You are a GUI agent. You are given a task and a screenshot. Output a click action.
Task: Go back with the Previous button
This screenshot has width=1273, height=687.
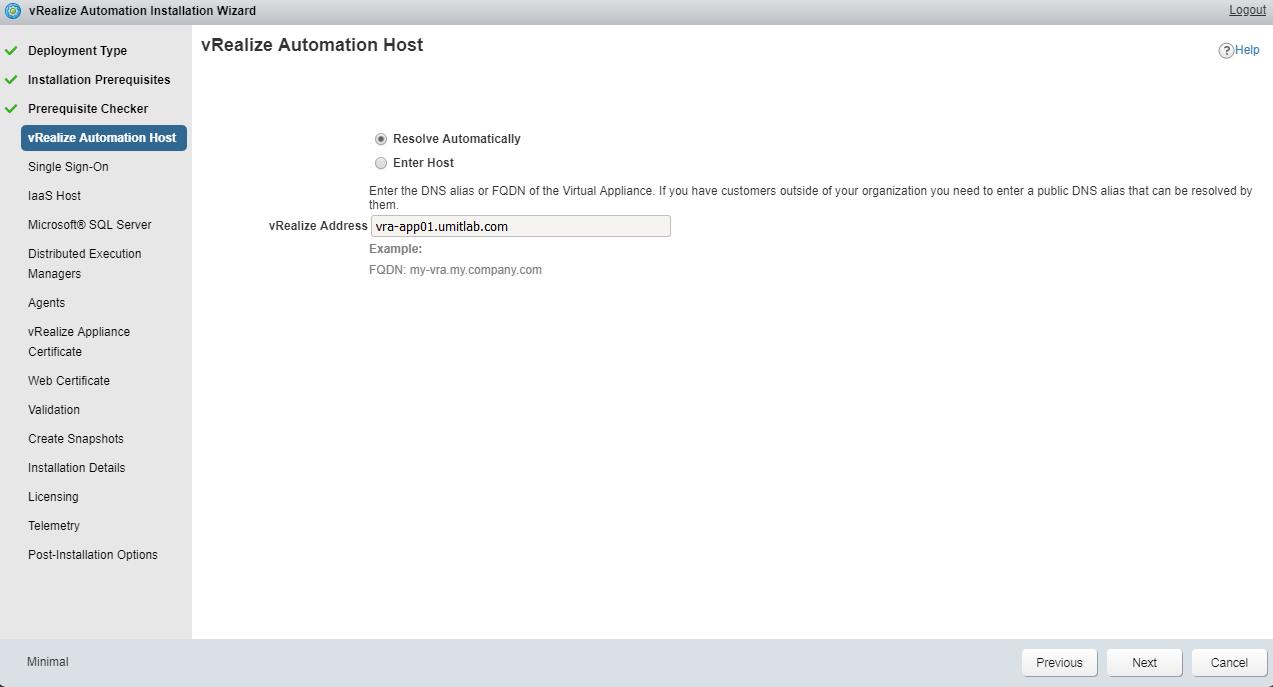[x=1059, y=662]
